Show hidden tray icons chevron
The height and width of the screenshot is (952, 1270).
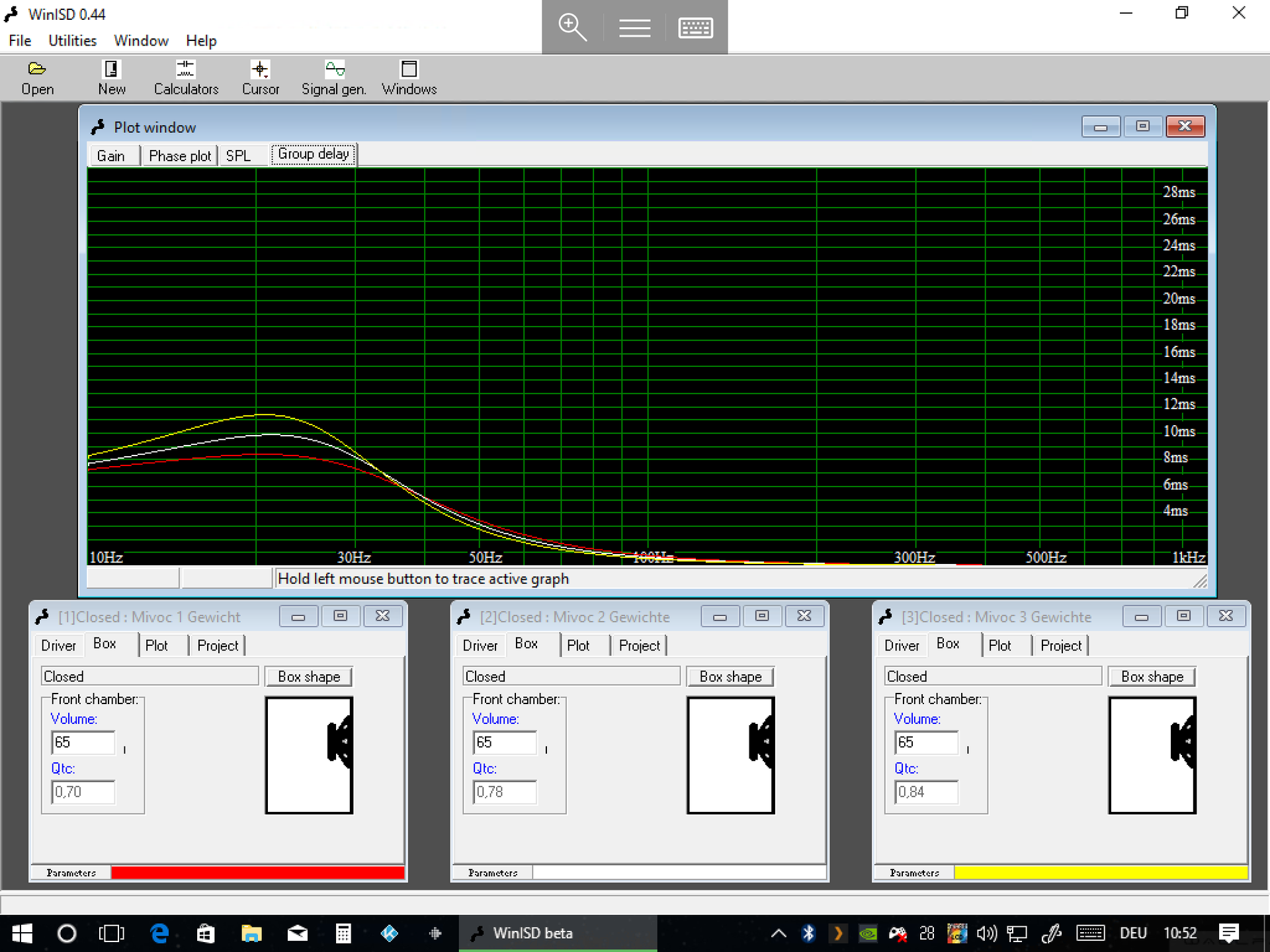[x=779, y=933]
